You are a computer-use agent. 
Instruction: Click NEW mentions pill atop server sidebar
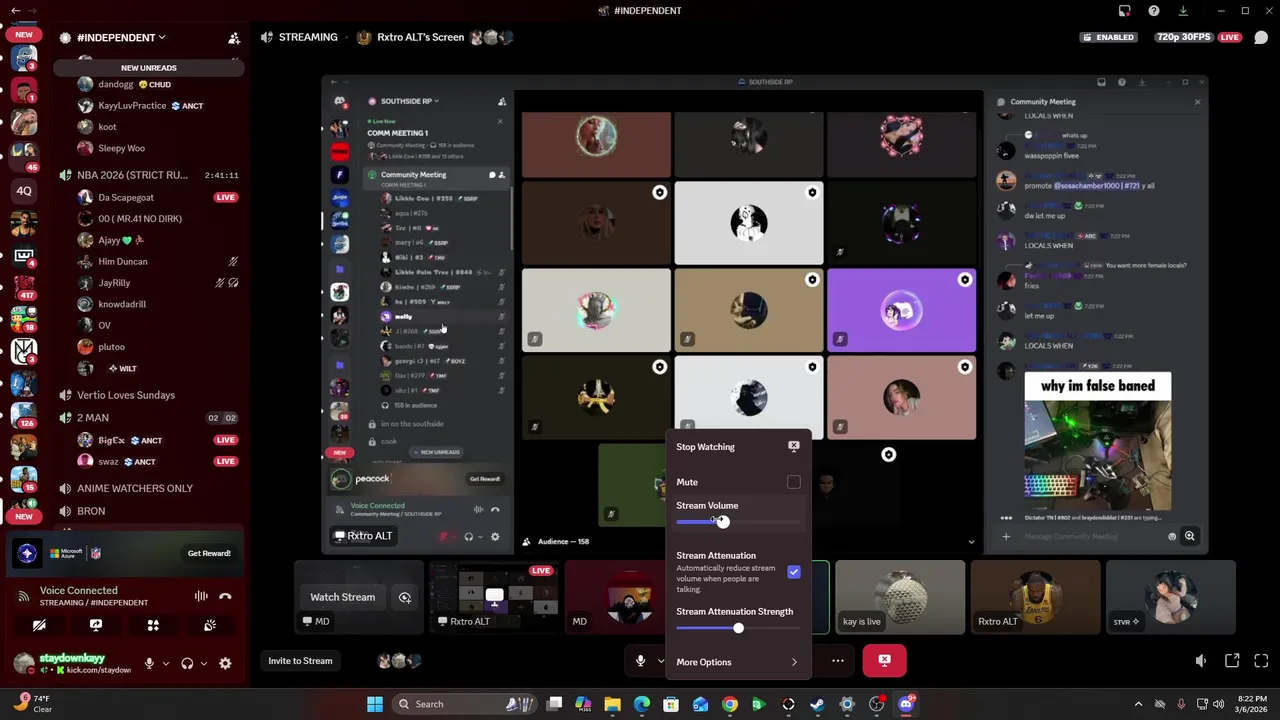pos(24,35)
